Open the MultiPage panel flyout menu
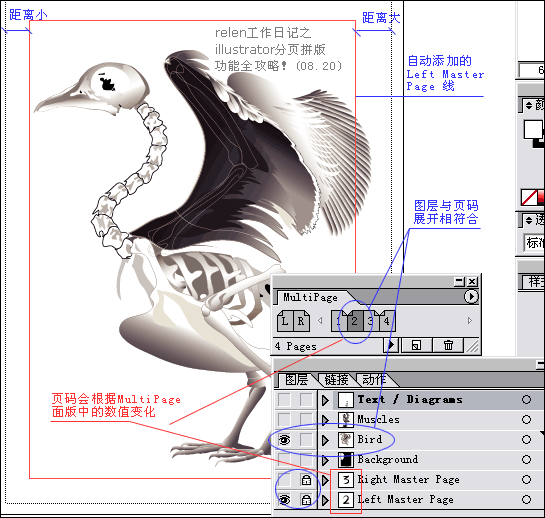 click(471, 297)
